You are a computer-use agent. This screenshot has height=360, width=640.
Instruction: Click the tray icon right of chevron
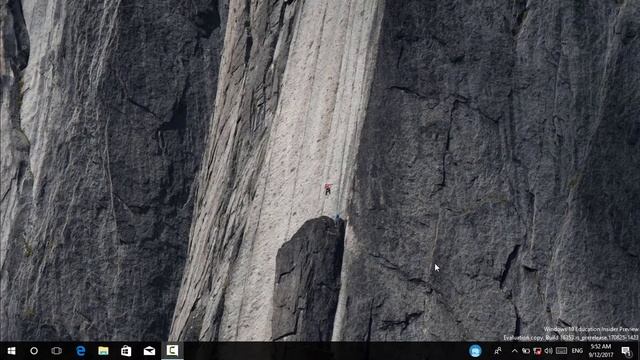point(526,351)
